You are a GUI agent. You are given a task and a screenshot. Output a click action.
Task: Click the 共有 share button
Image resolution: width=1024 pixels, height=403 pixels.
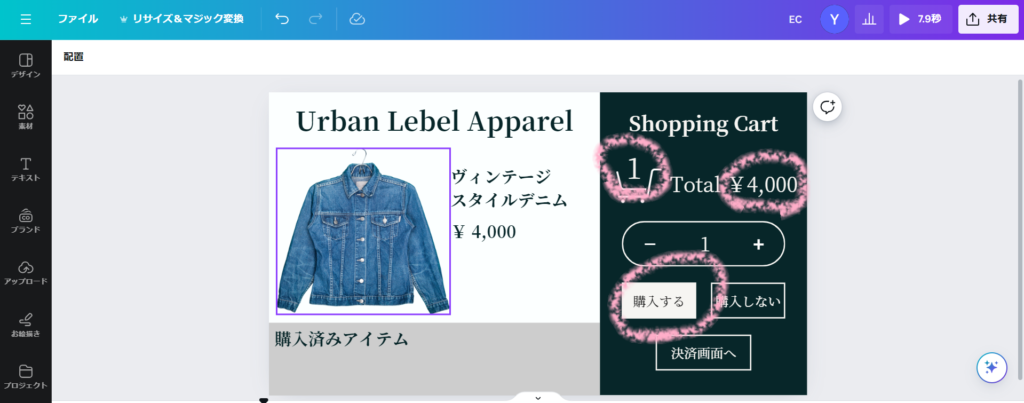pyautogui.click(x=988, y=19)
